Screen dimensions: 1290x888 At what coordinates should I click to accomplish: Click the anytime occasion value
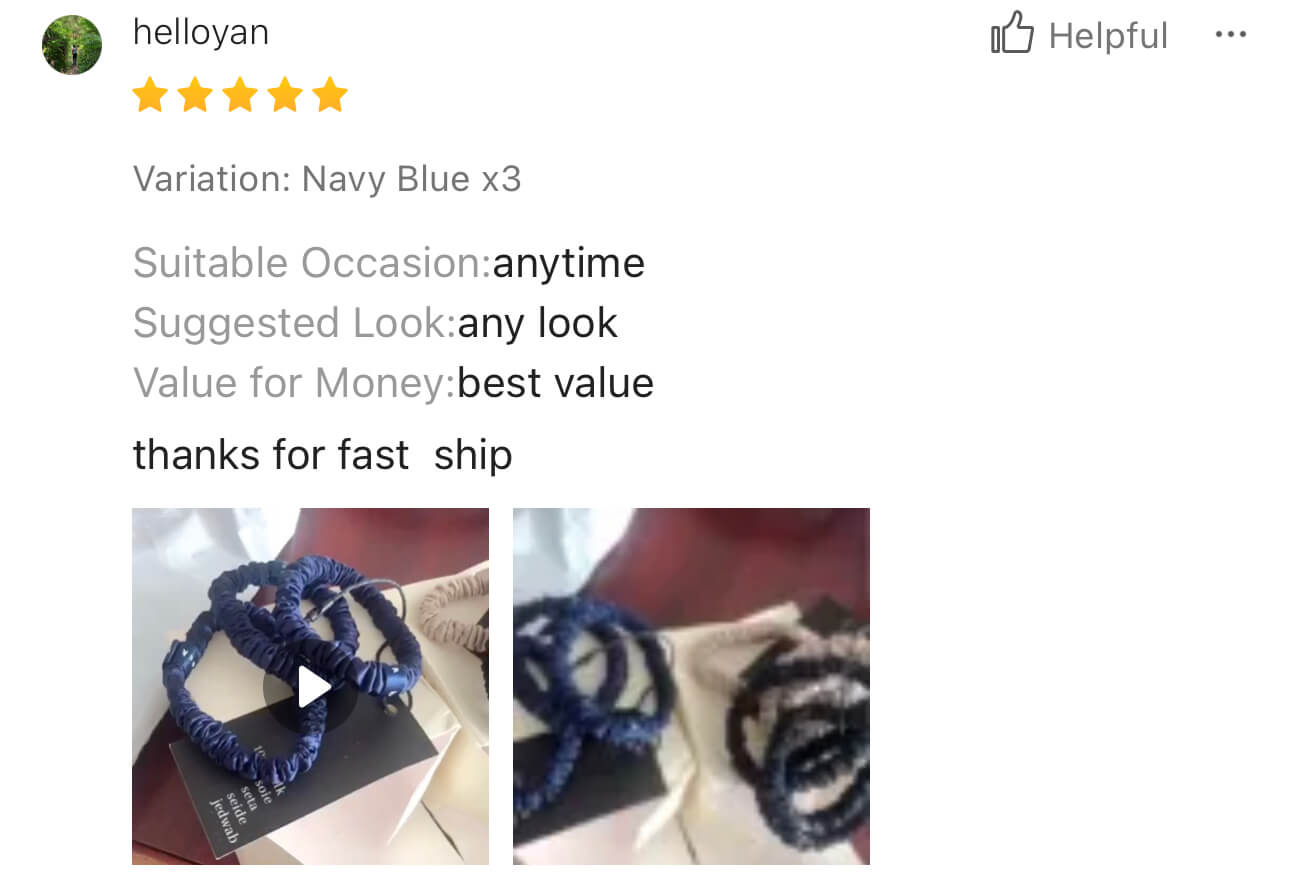click(x=568, y=264)
